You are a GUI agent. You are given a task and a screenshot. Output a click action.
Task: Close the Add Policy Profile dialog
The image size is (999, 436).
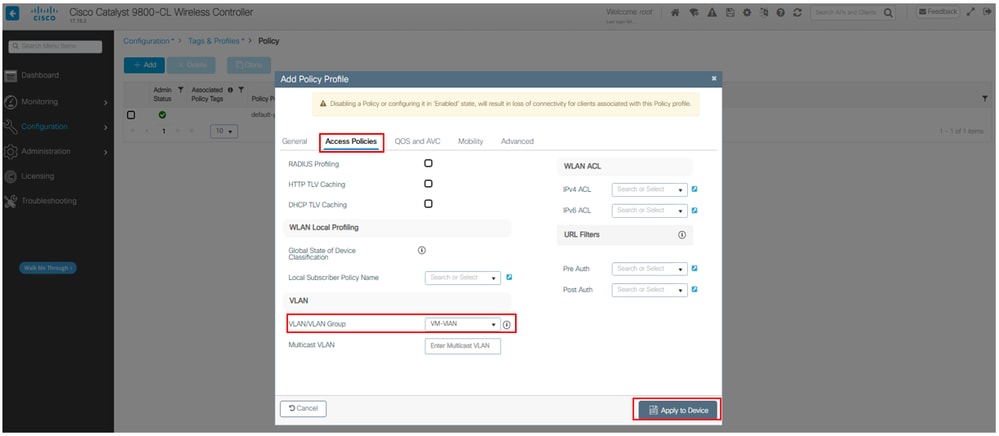pos(714,78)
